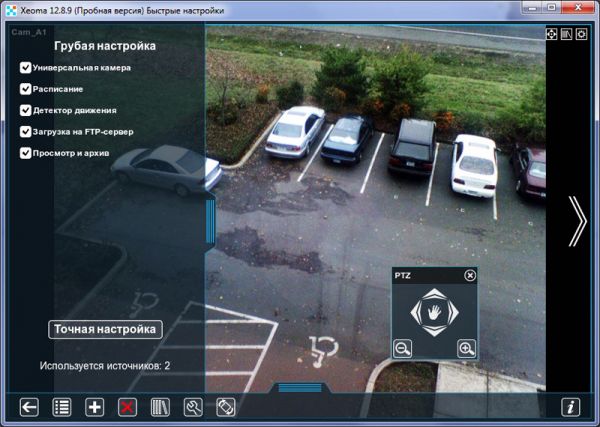600x427 pixels.
Task: Pan camera left with PTZ left arrow
Action: [x=415, y=313]
